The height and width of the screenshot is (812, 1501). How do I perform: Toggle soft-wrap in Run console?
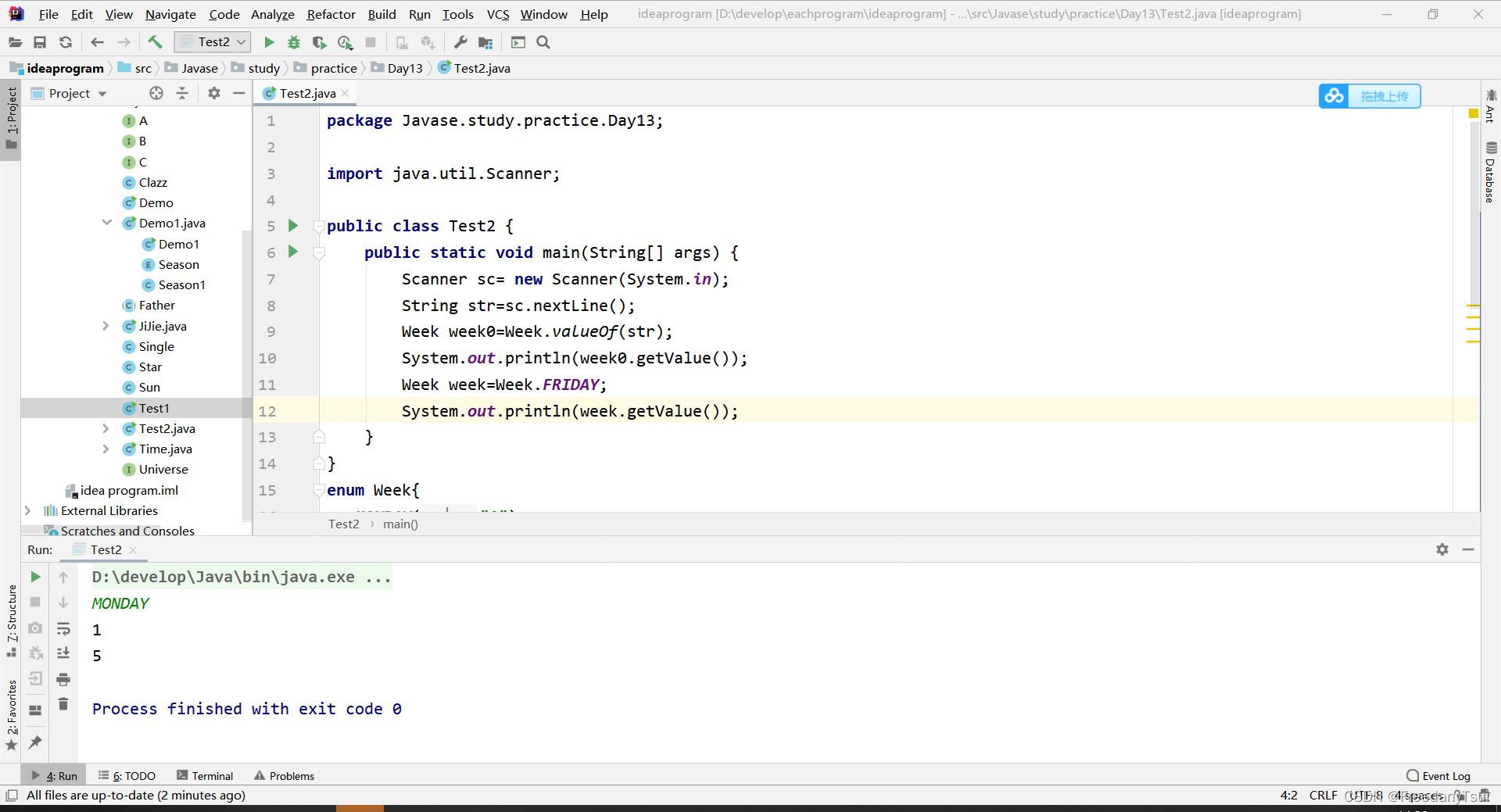click(x=63, y=628)
